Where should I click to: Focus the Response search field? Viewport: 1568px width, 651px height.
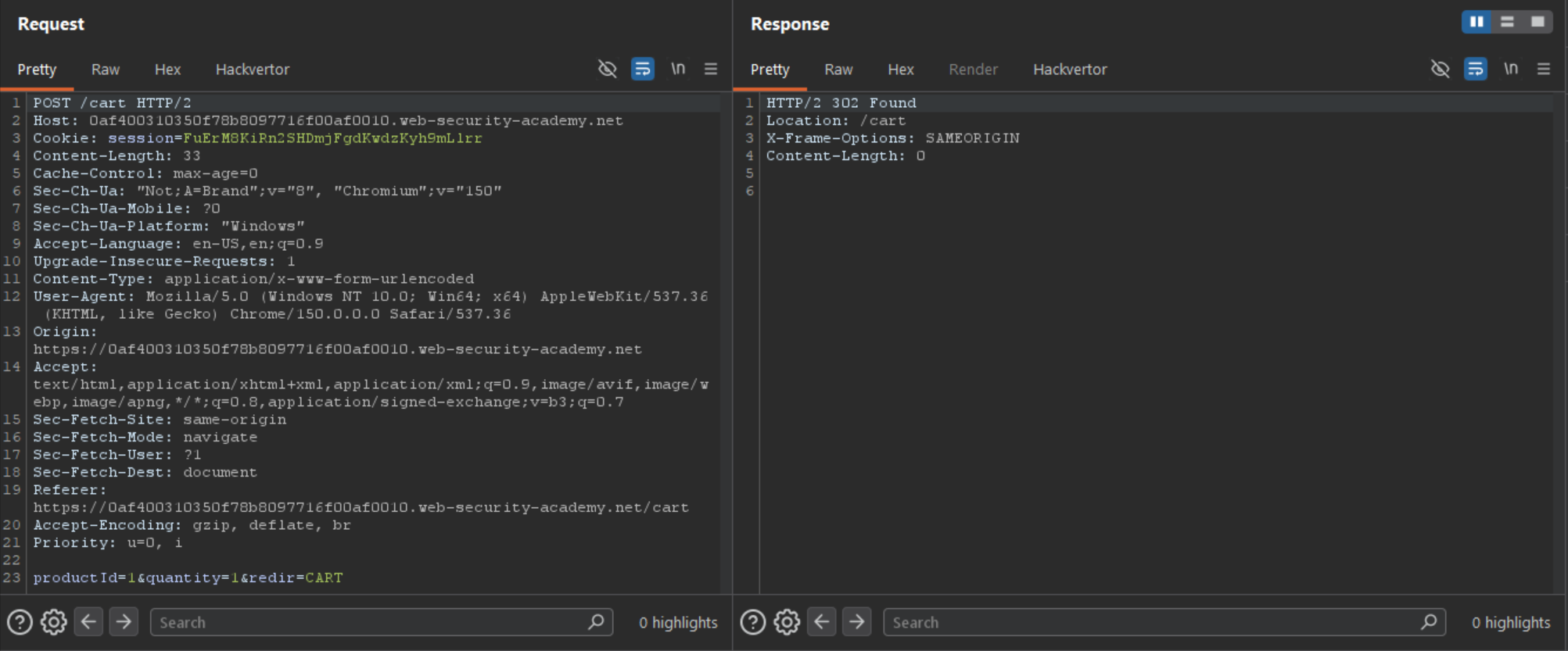tap(1164, 622)
